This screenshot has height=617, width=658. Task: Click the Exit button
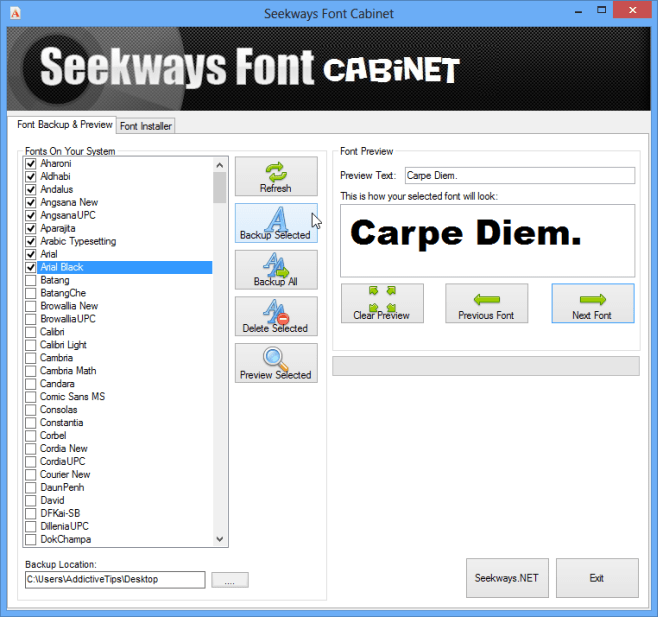pyautogui.click(x=597, y=578)
